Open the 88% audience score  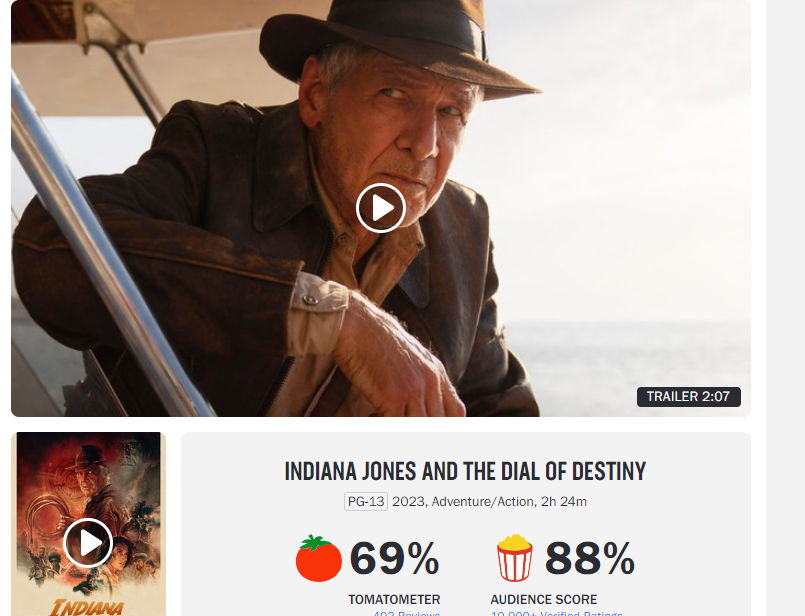pos(590,559)
